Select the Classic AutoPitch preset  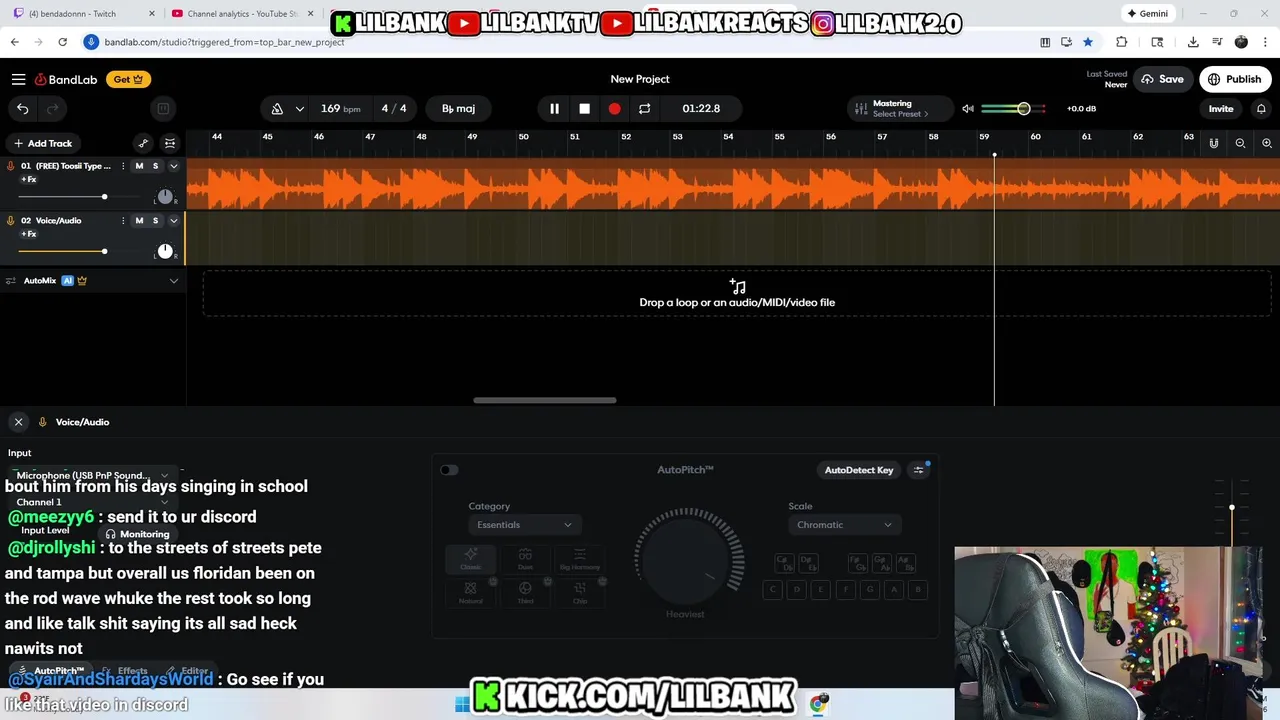[470, 559]
